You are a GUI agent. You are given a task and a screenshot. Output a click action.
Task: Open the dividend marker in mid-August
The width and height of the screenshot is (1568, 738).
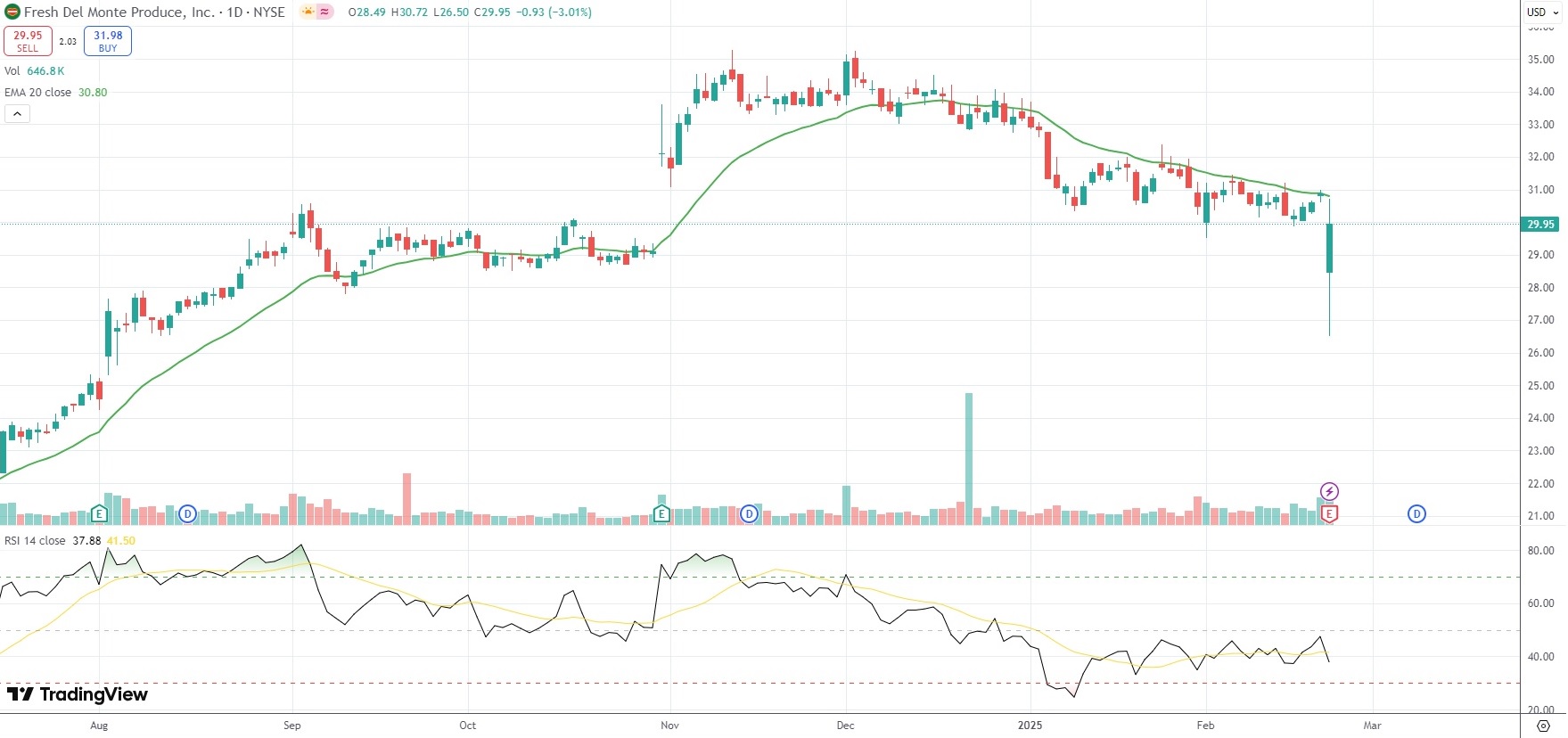click(187, 513)
